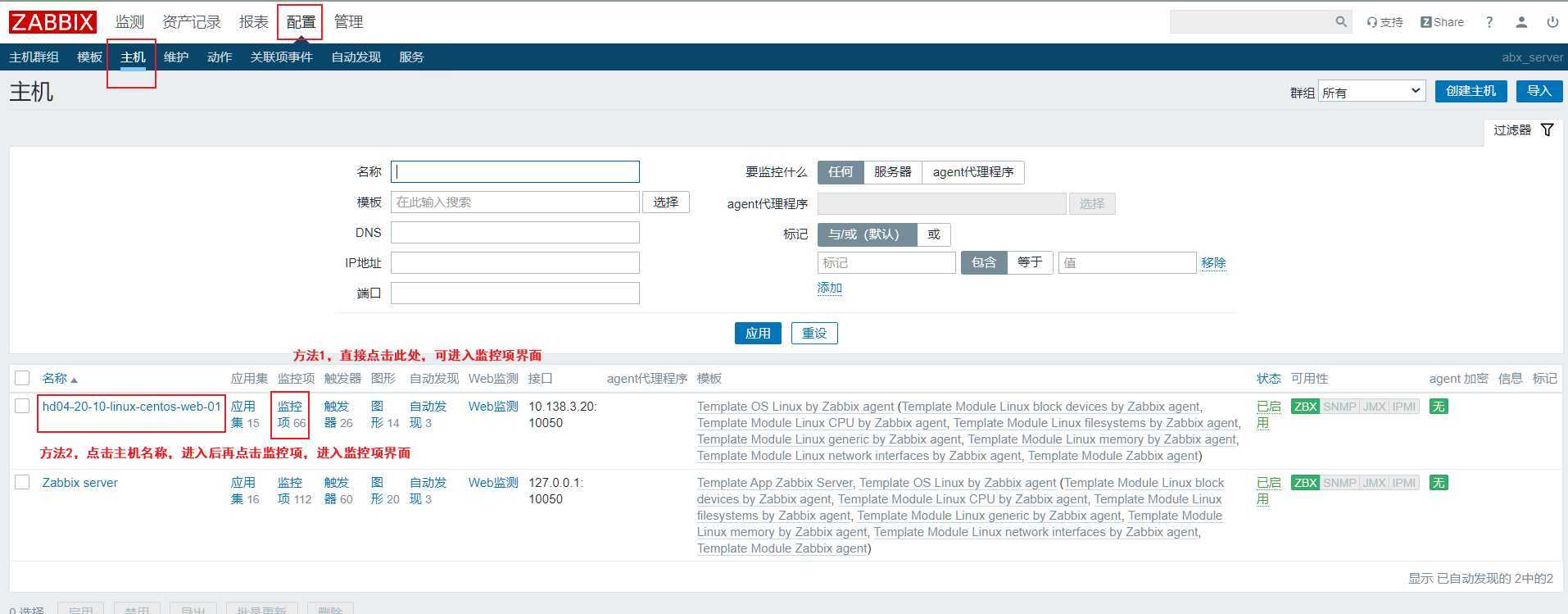
Task: Select 与/或 (默认) tag mode
Action: point(867,234)
